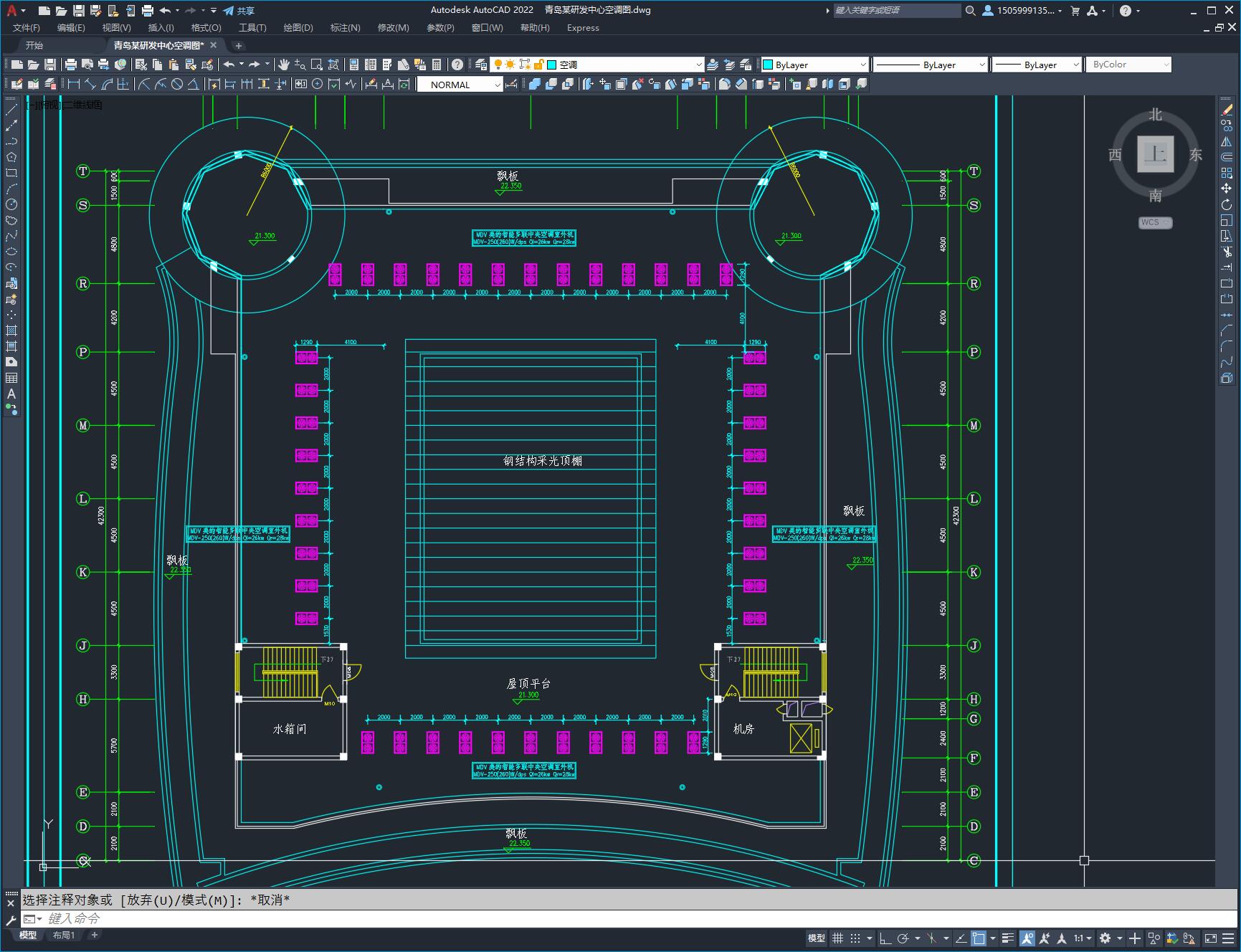Screen dimensions: 1241x952
Task: Select the Angular dimension tool
Action: click(x=193, y=85)
